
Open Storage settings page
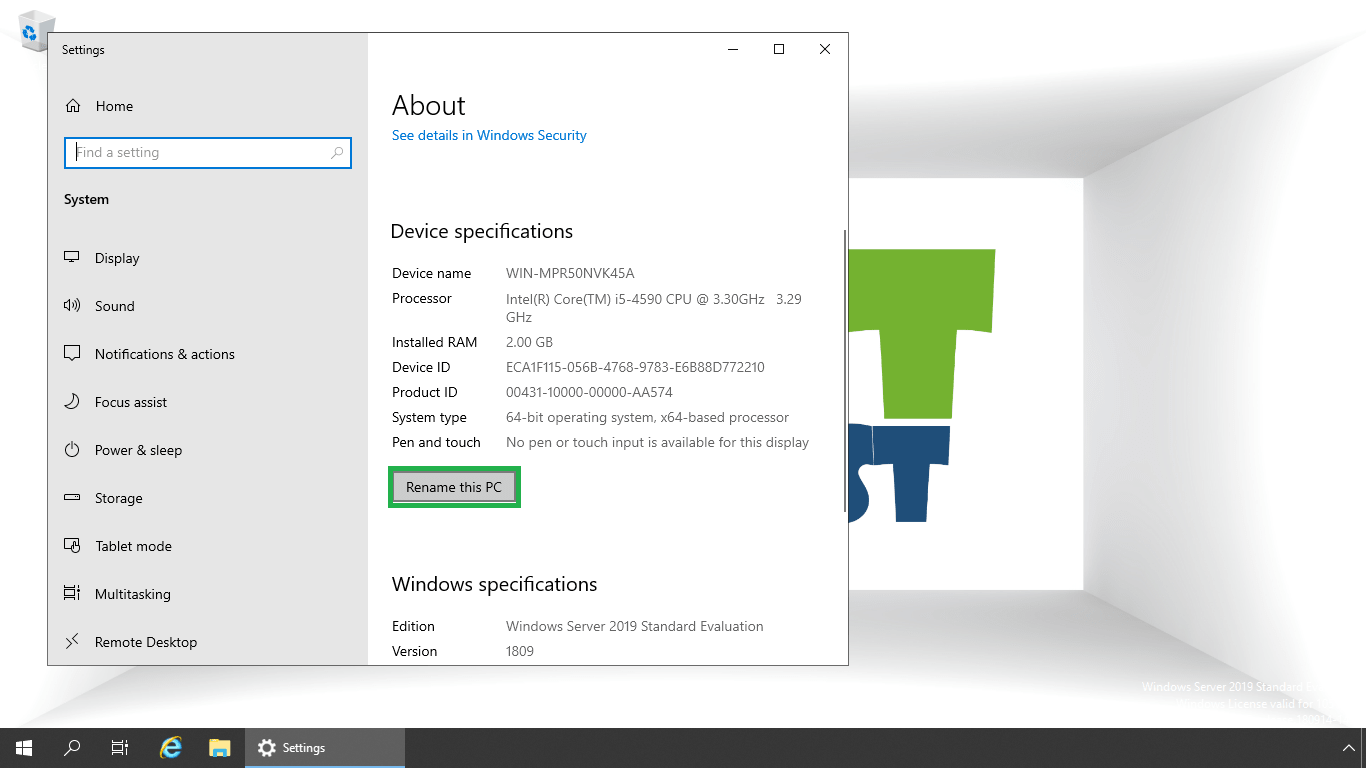208,498
